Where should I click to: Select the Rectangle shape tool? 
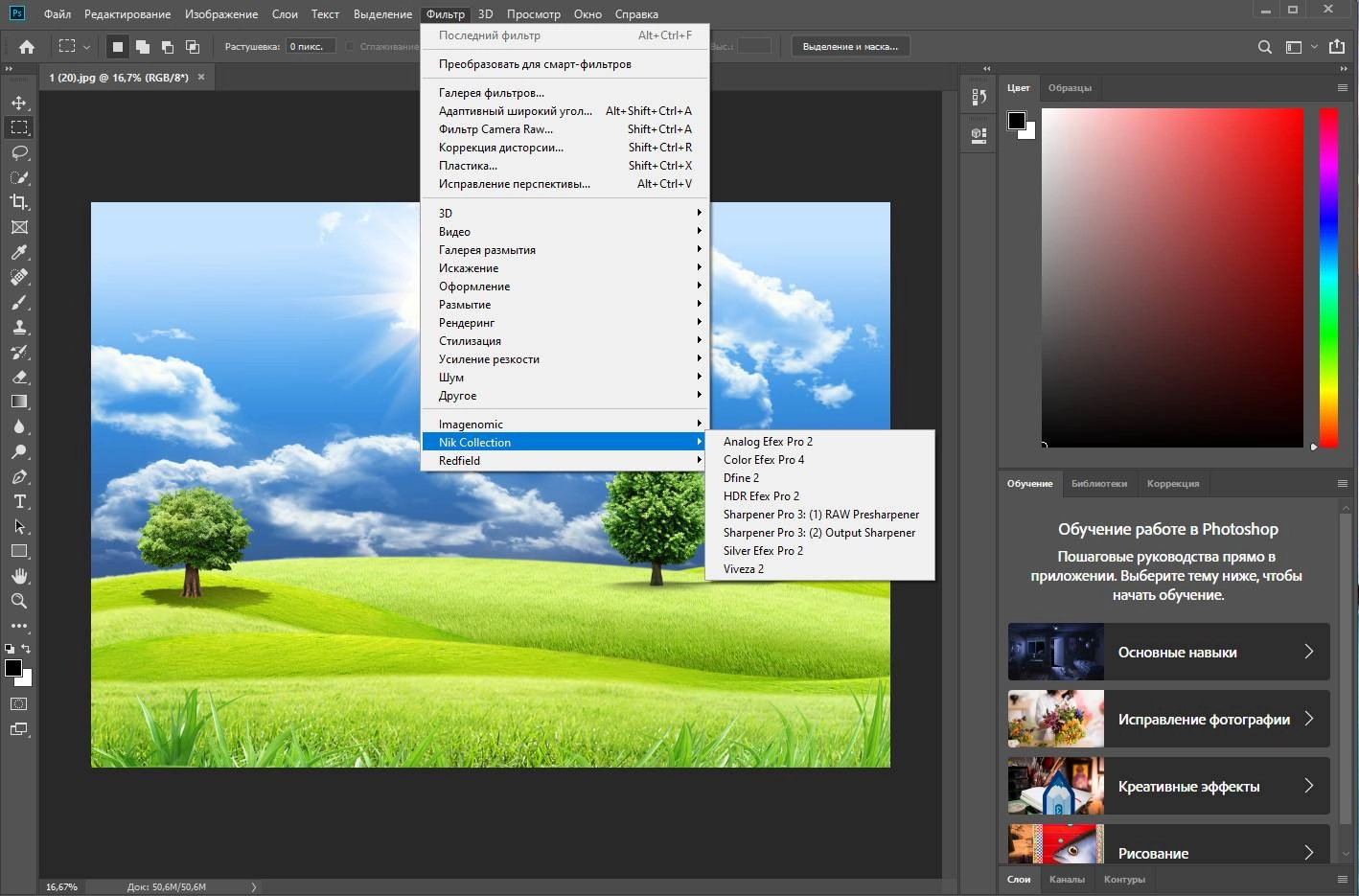point(19,551)
